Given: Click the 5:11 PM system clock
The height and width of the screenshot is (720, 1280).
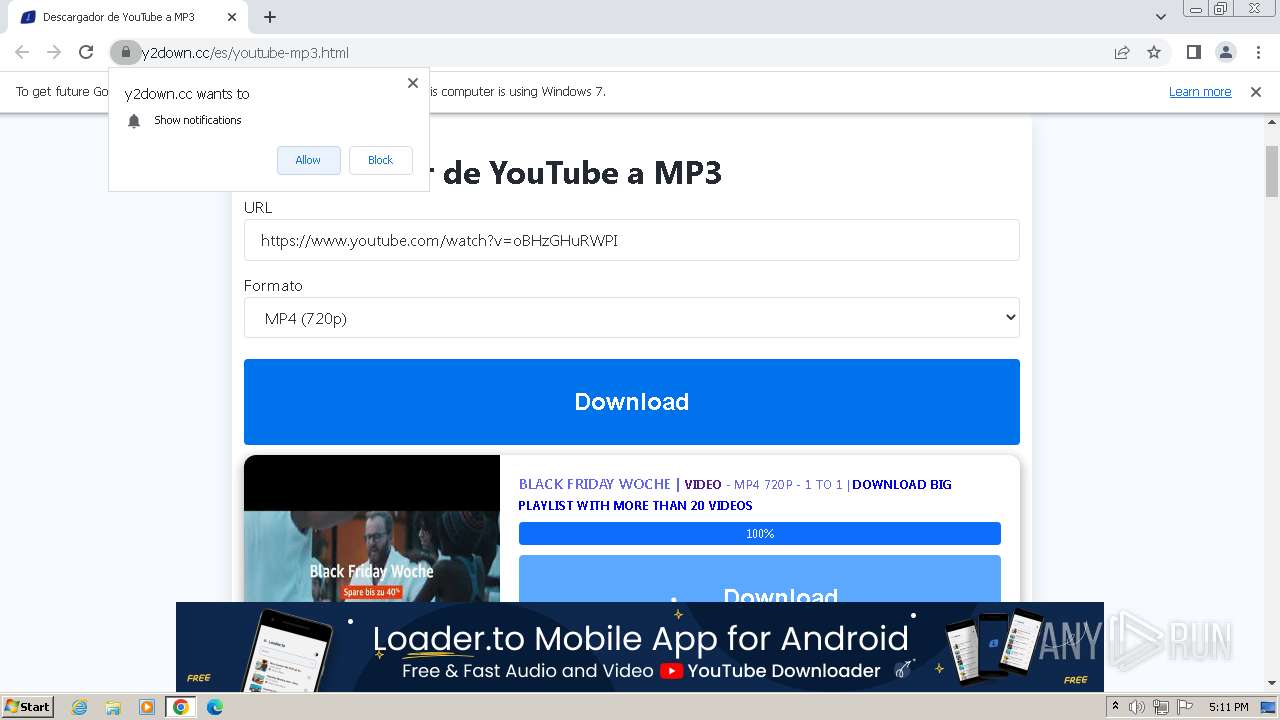Looking at the screenshot, I should click(x=1228, y=707).
